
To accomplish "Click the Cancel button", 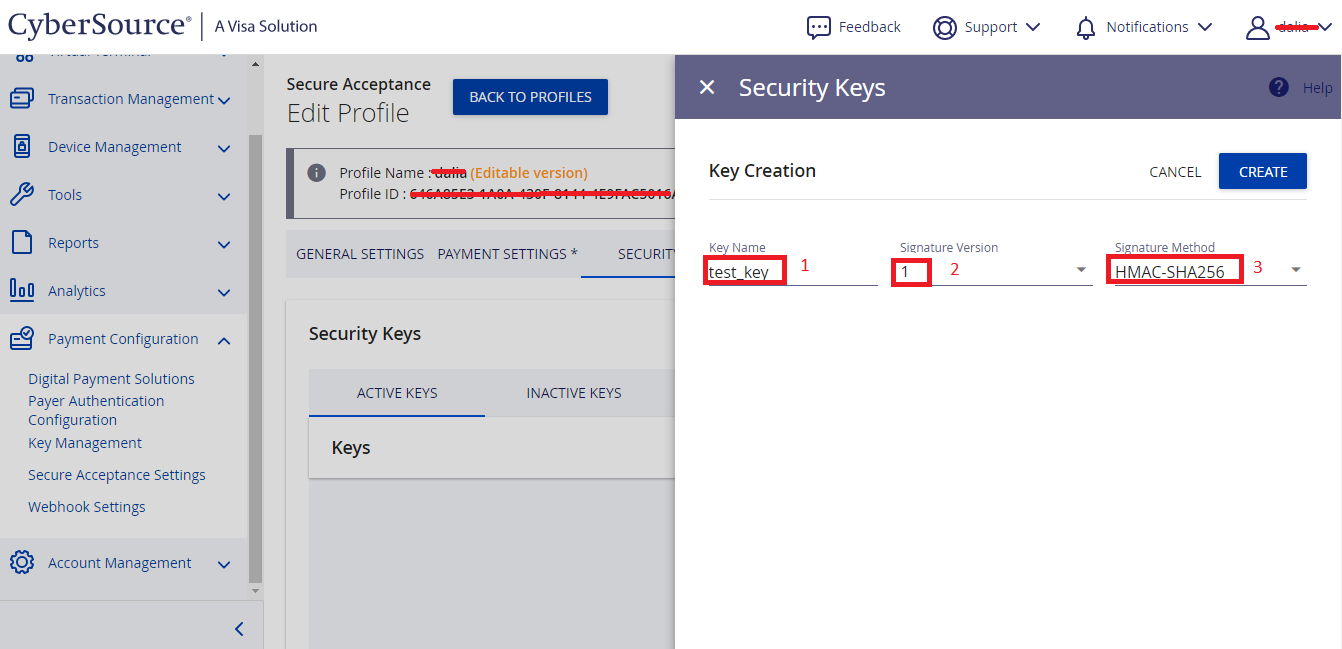I will pyautogui.click(x=1175, y=172).
